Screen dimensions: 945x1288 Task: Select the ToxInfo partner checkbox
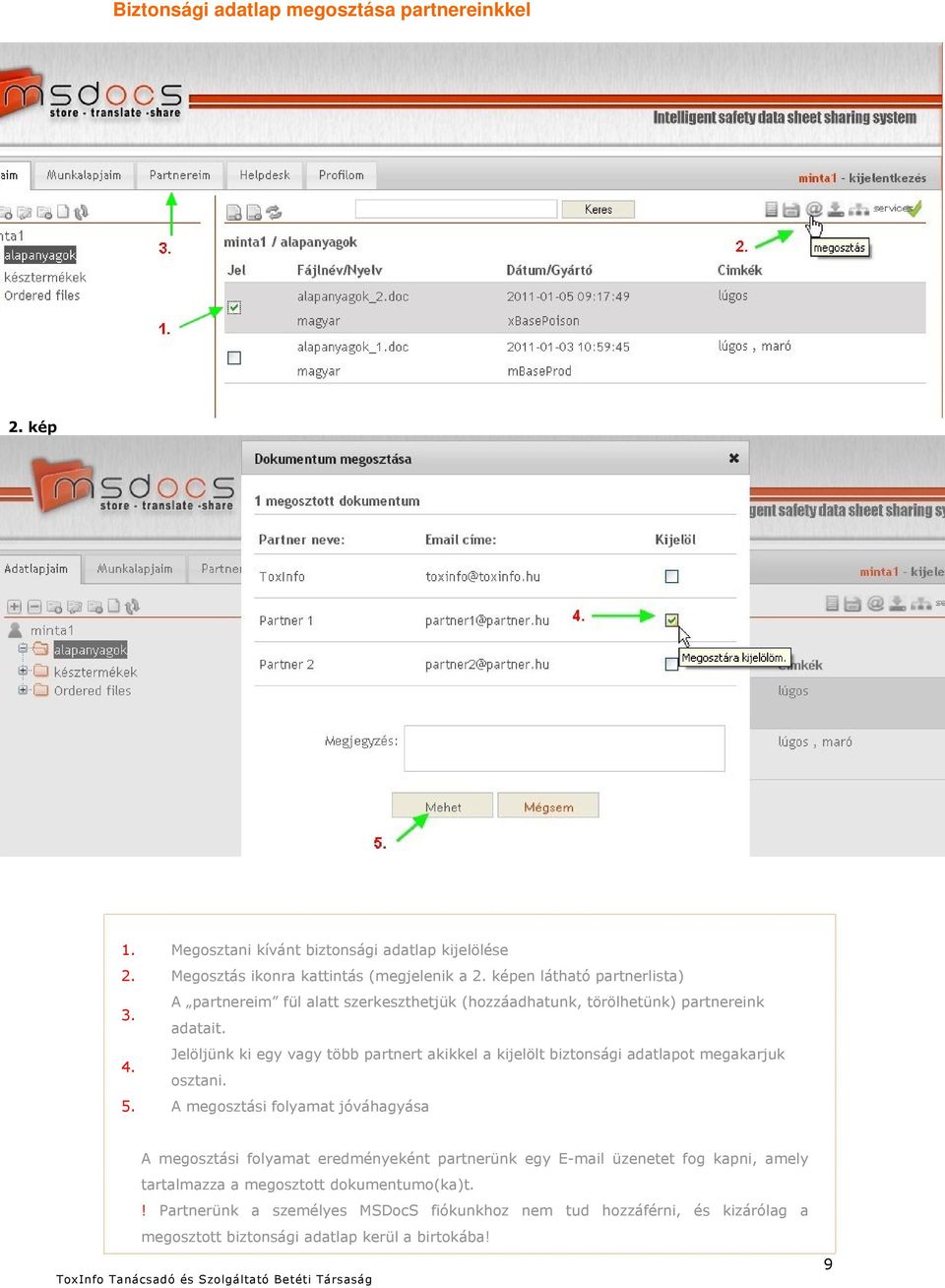coord(671,576)
